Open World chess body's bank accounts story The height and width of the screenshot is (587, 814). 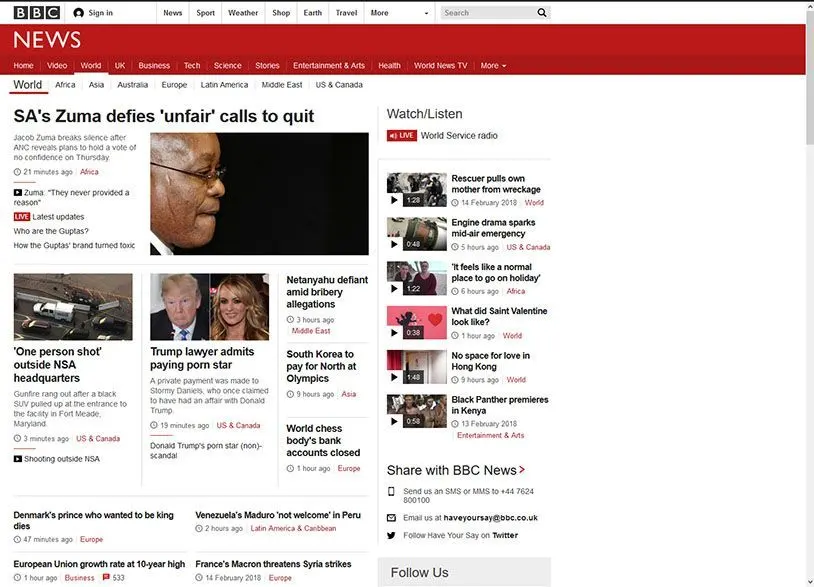point(323,440)
